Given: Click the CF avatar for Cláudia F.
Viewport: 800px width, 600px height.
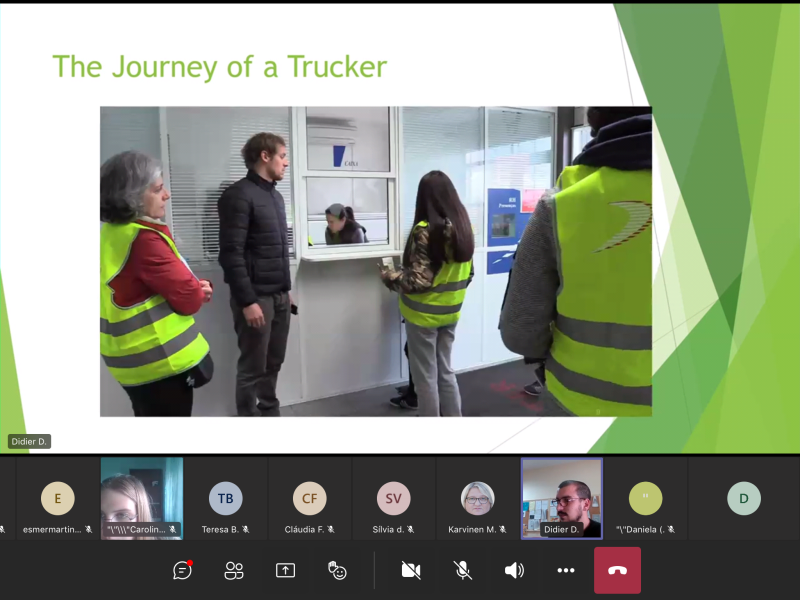Looking at the screenshot, I should point(310,498).
